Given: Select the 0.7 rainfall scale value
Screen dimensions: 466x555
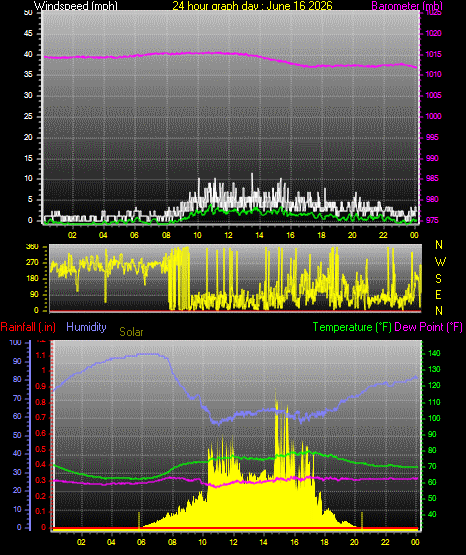Looking at the screenshot, I should [x=41, y=417].
